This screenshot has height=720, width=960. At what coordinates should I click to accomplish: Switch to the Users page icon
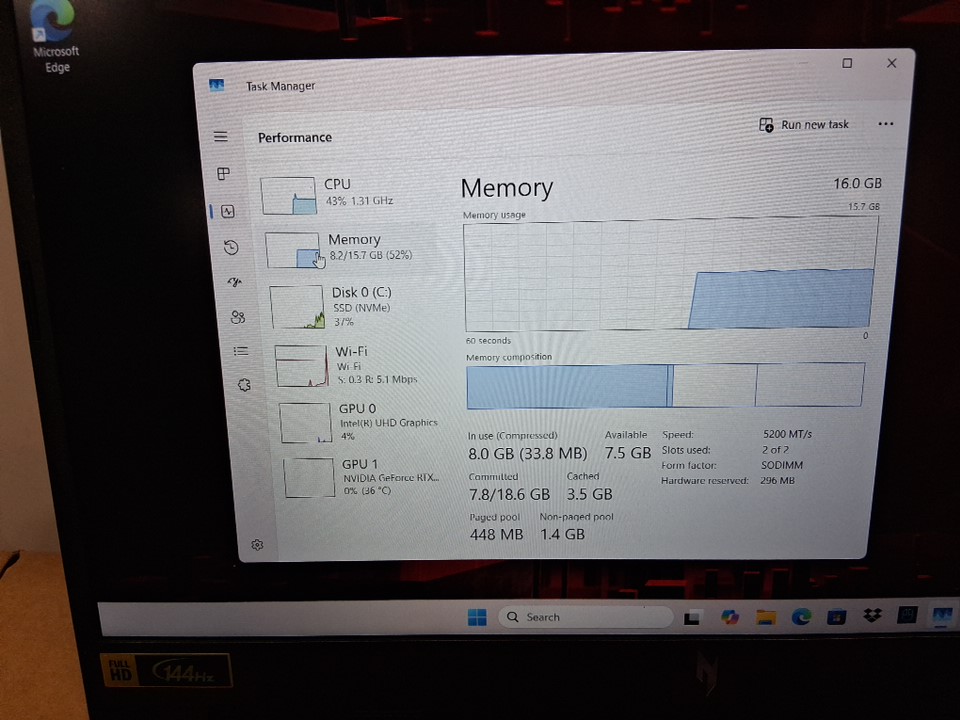pos(238,317)
